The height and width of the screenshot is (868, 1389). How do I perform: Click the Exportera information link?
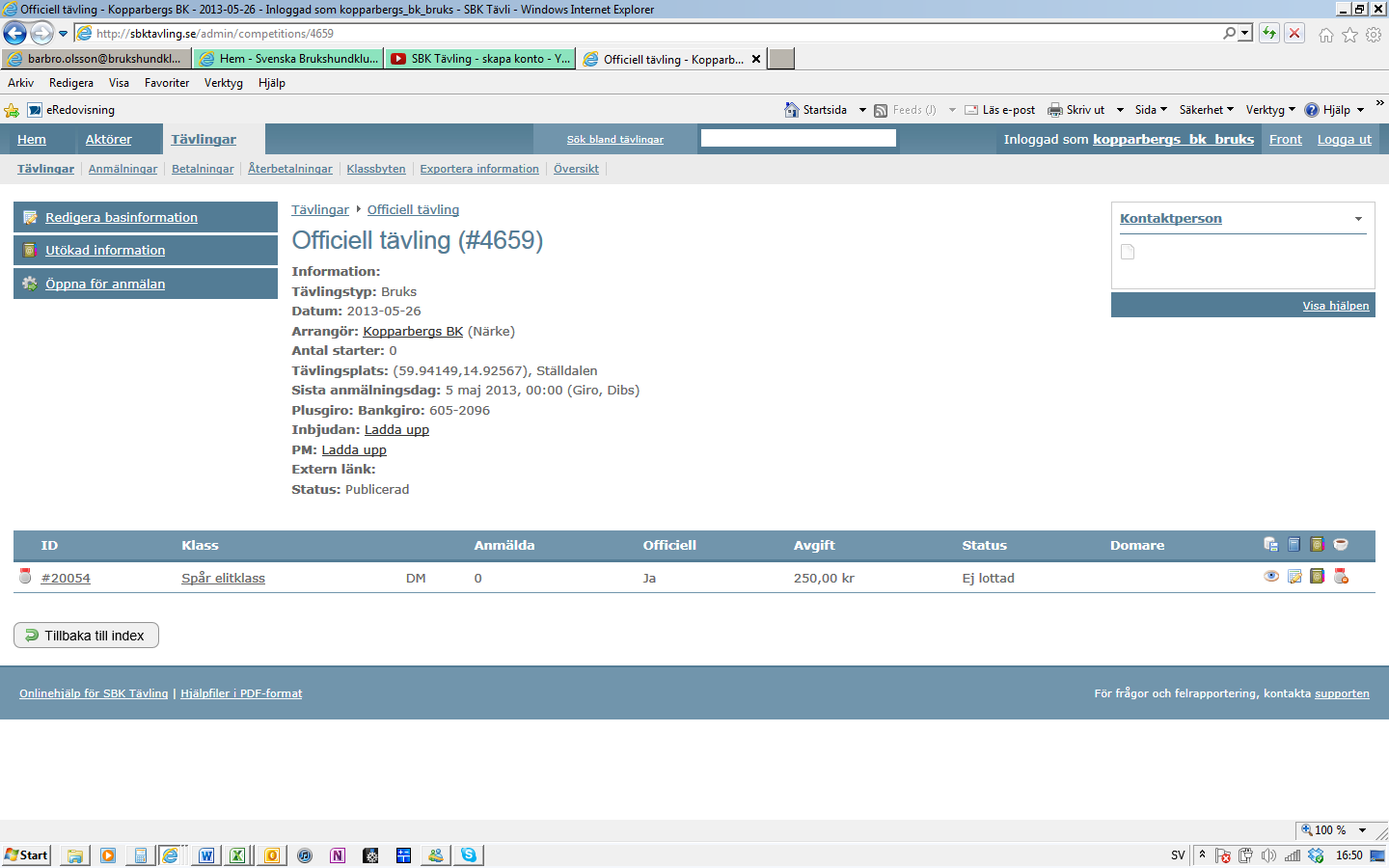479,169
